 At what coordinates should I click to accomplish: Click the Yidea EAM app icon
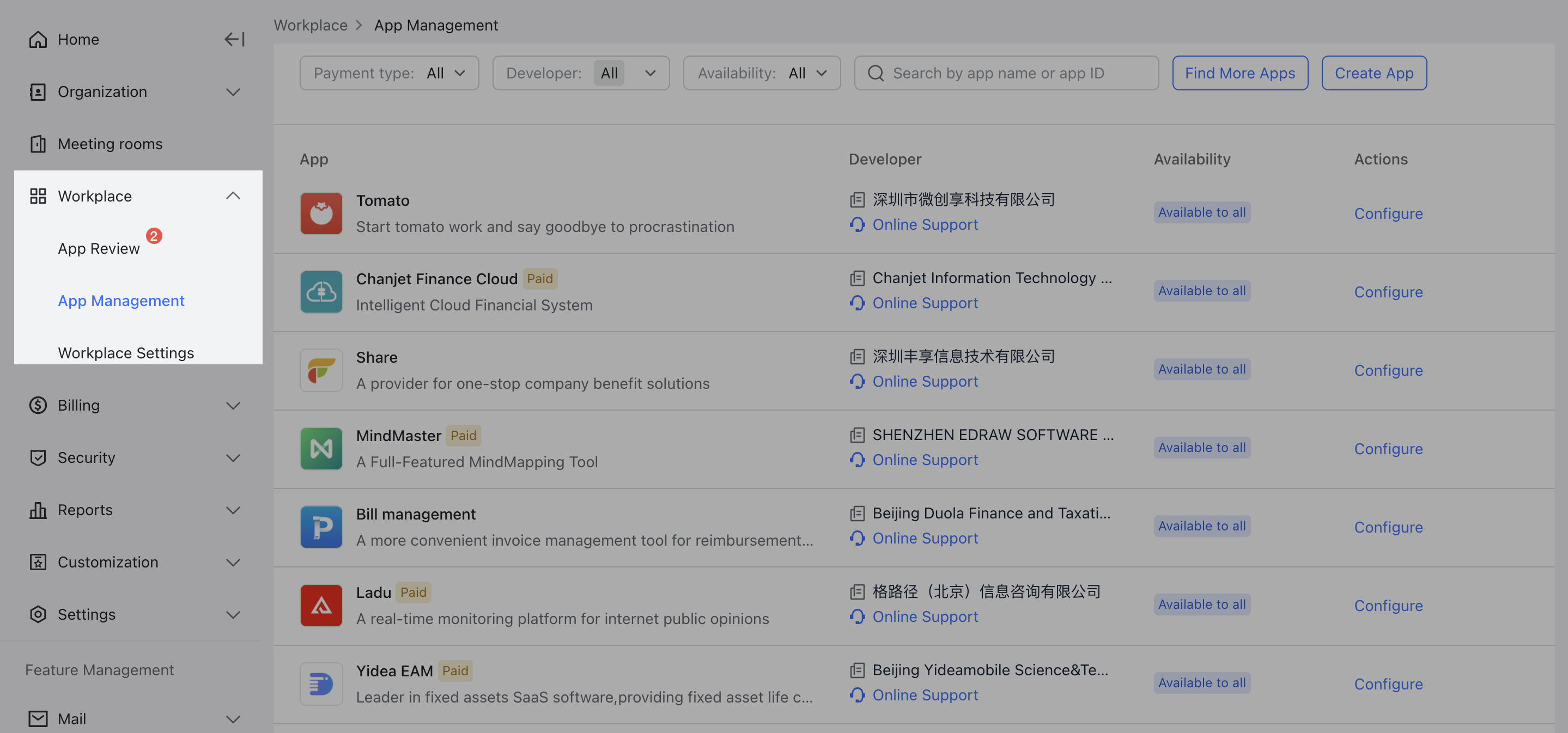[321, 685]
